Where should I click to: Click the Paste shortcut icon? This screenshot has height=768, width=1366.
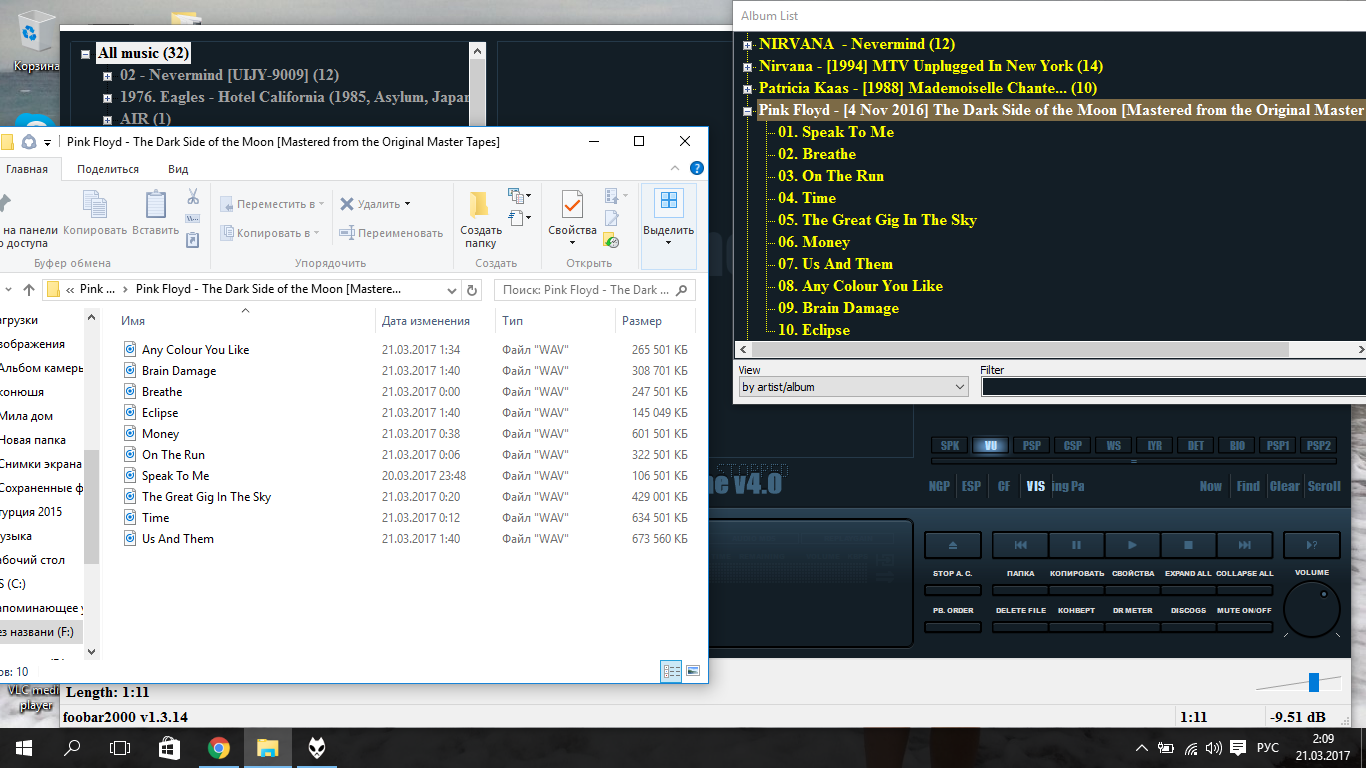(193, 240)
